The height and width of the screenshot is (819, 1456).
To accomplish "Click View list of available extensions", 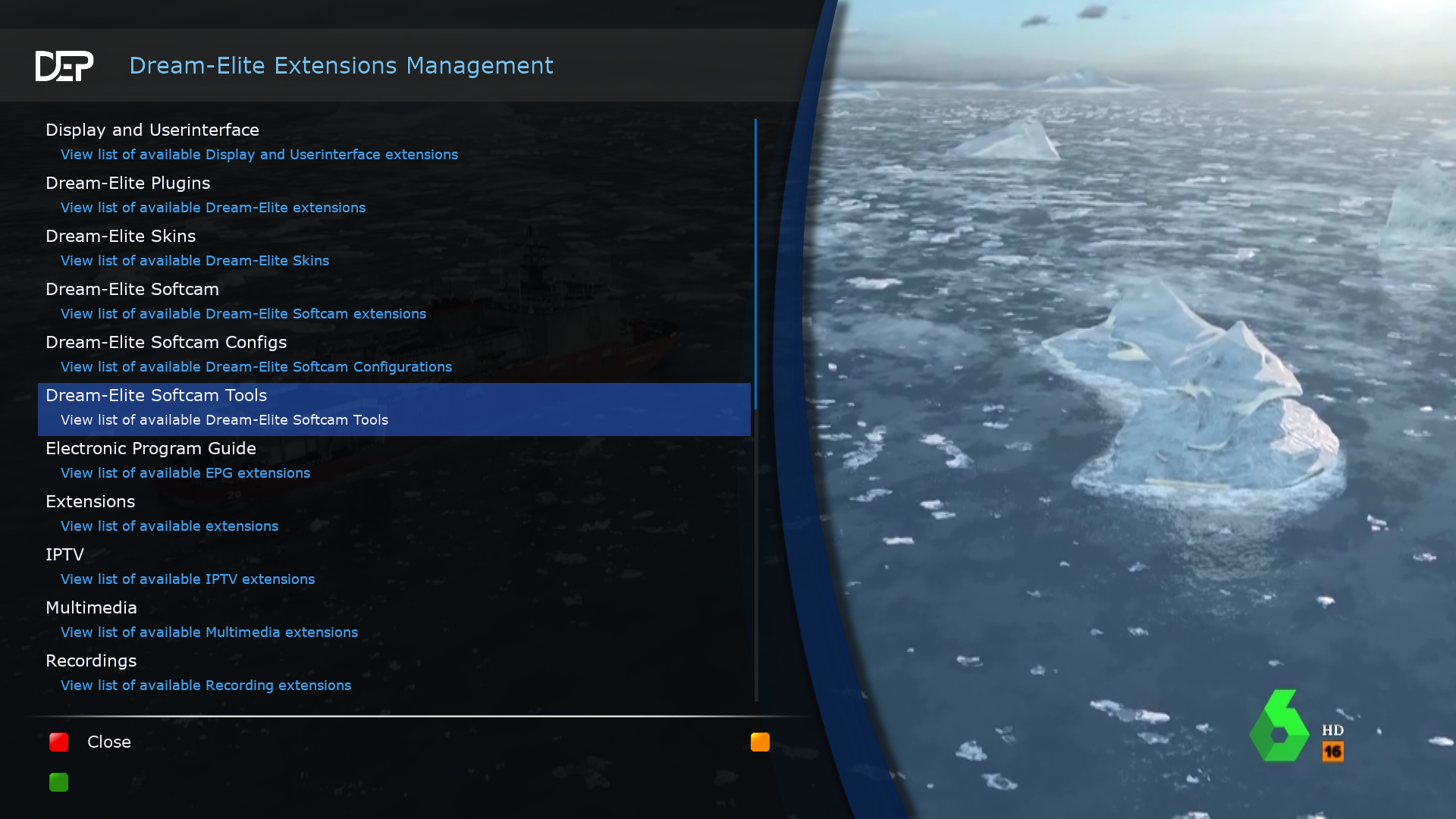I will click(x=169, y=526).
